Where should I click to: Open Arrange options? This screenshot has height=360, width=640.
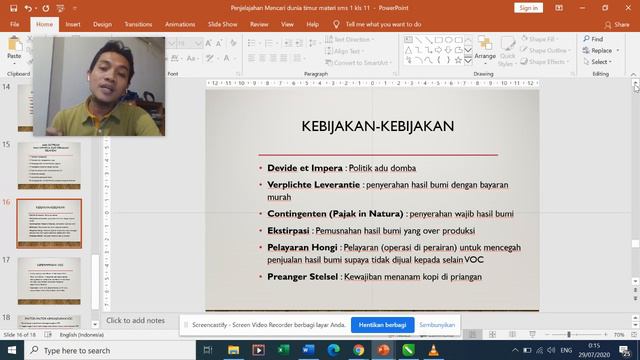click(485, 50)
